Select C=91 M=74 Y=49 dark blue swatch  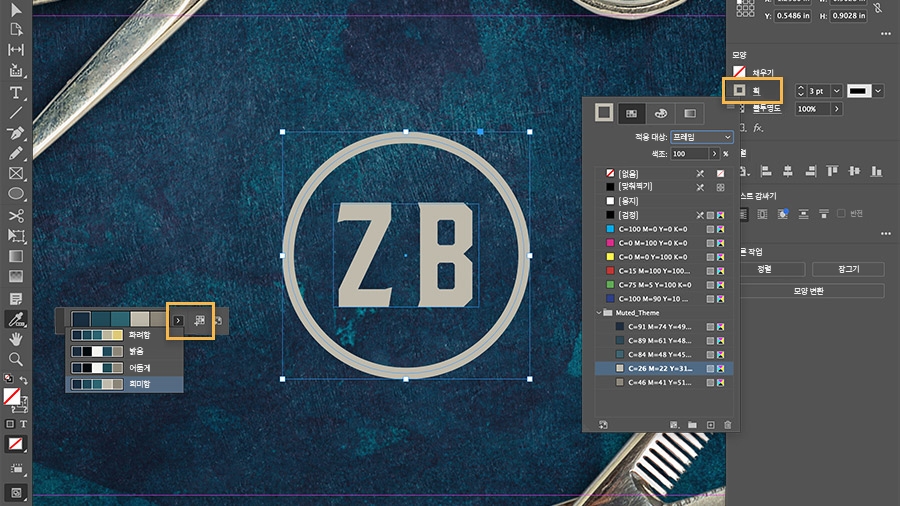pyautogui.click(x=664, y=326)
